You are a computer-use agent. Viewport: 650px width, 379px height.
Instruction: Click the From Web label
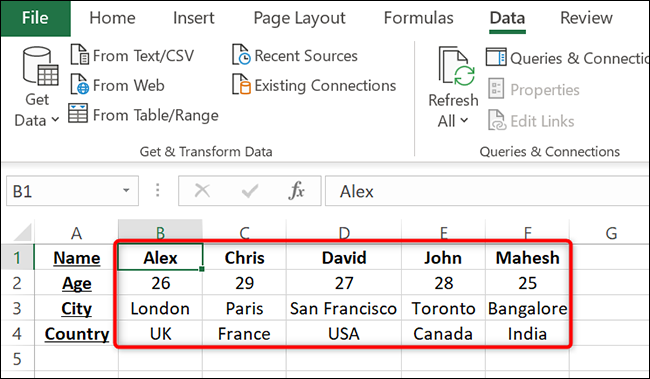click(129, 85)
